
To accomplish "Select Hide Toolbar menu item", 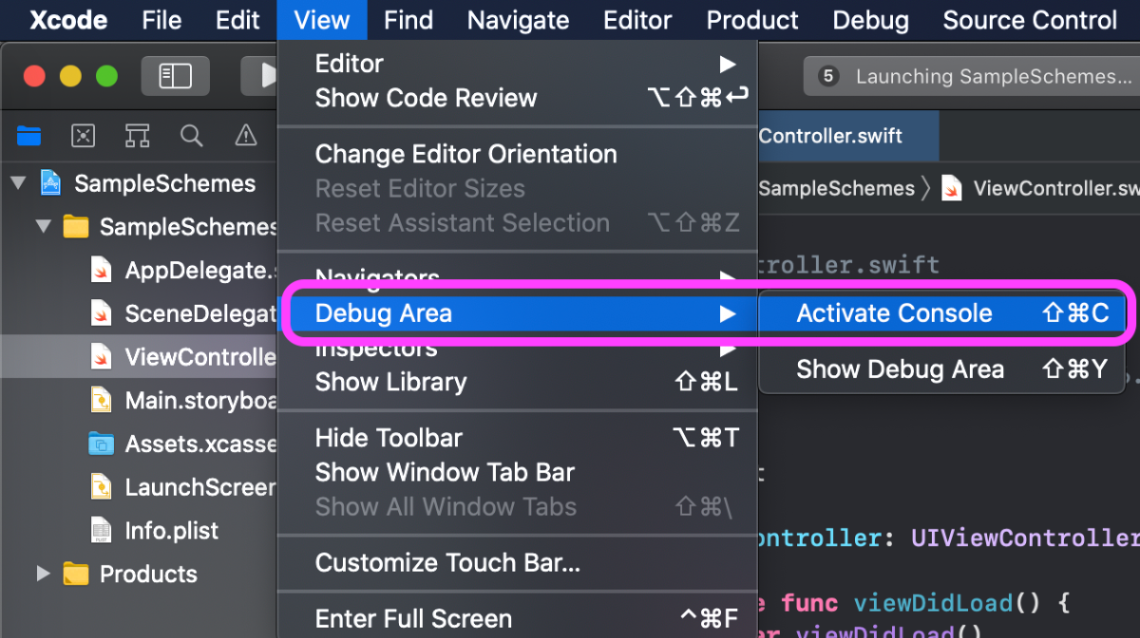I will (x=518, y=438).
